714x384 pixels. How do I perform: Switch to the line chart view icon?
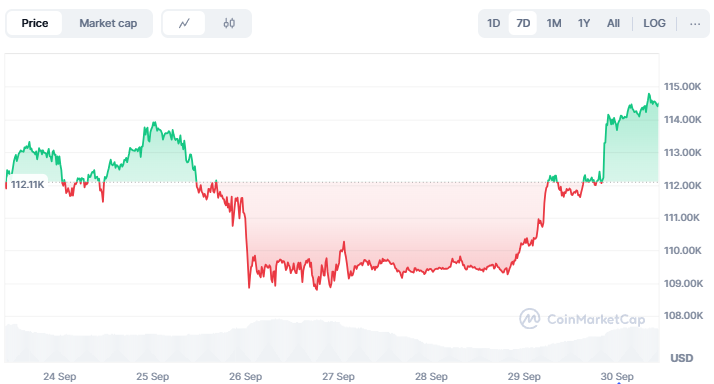click(184, 23)
